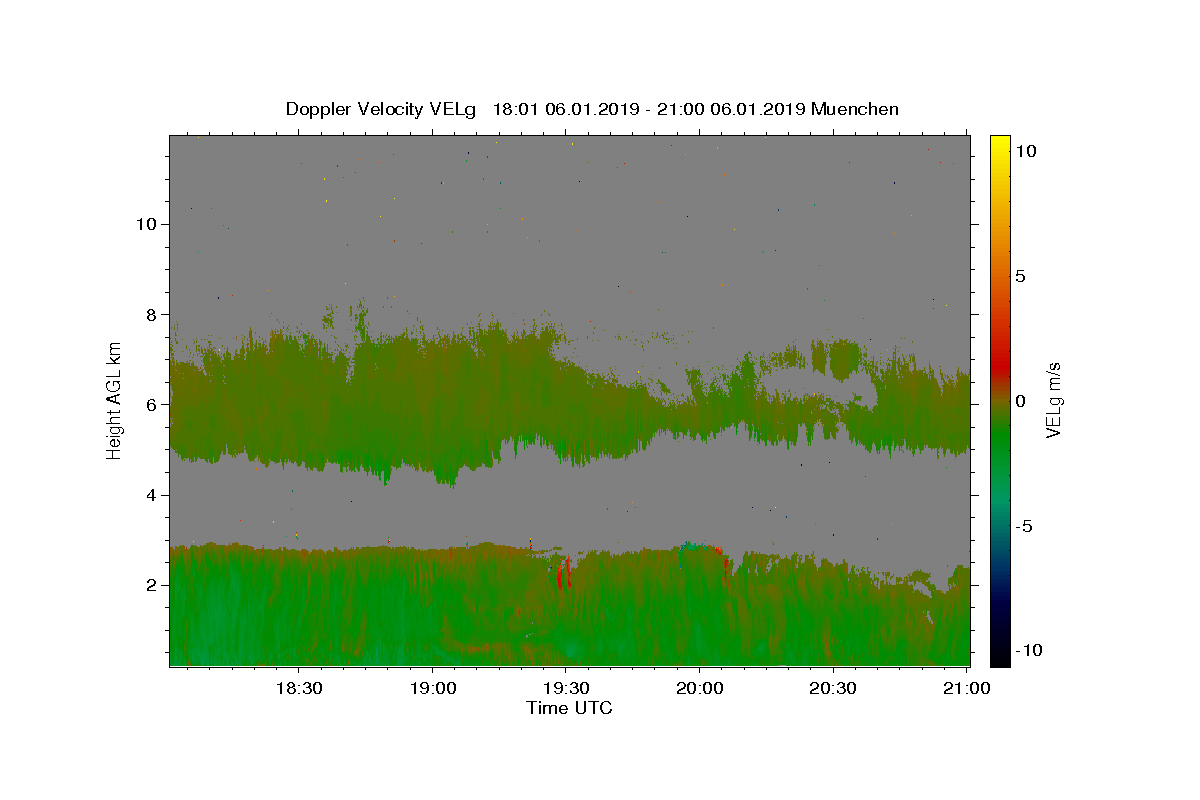Click the colorbar top value 10 beside yellow
1200x800 pixels.
tap(1024, 151)
